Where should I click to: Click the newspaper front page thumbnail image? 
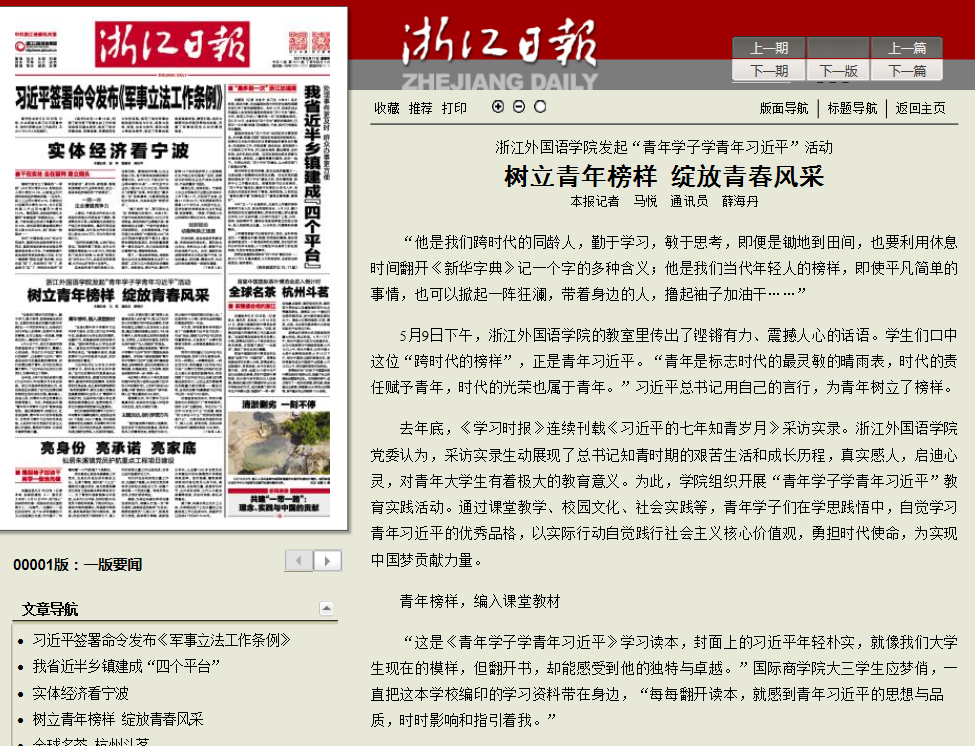[x=173, y=268]
